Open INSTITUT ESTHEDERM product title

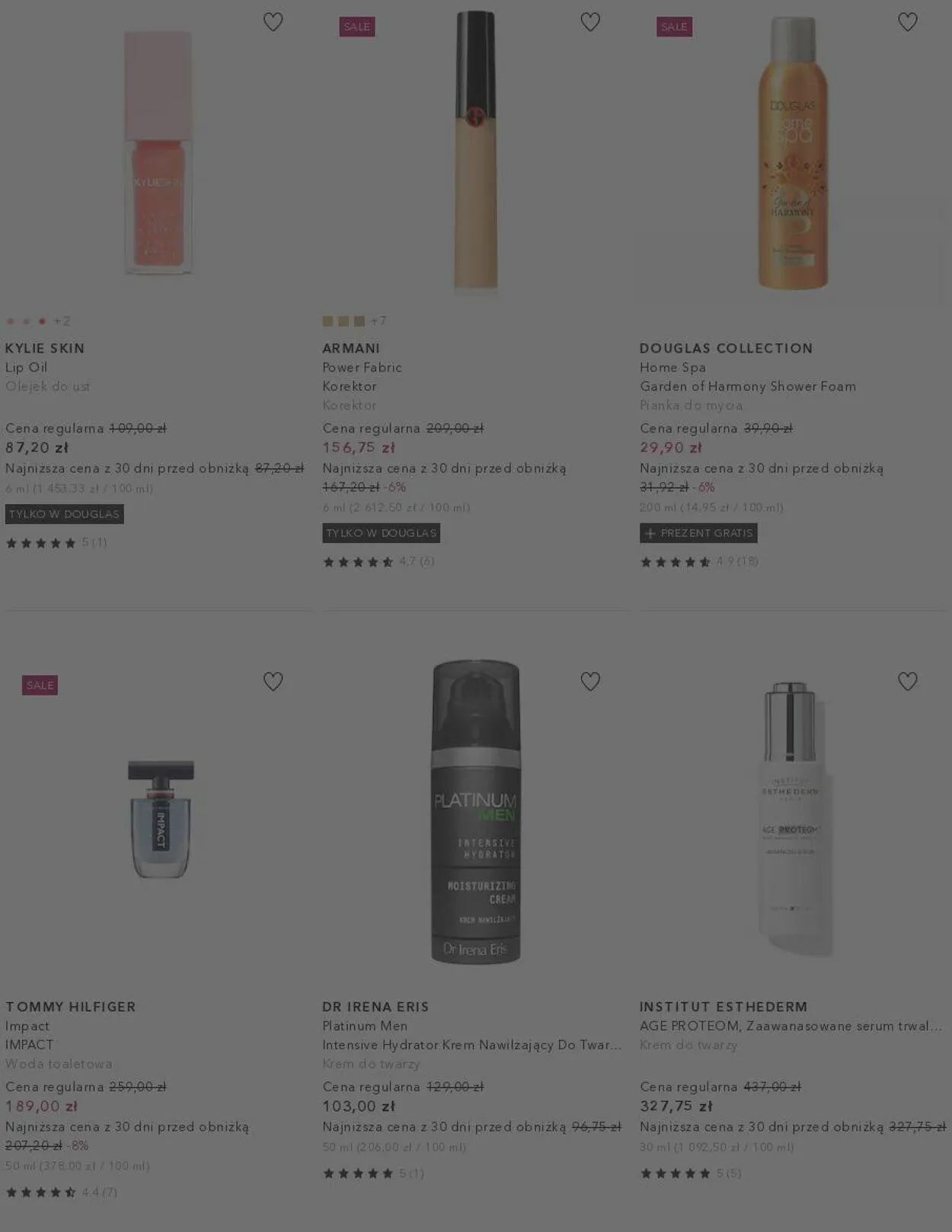click(x=724, y=1007)
